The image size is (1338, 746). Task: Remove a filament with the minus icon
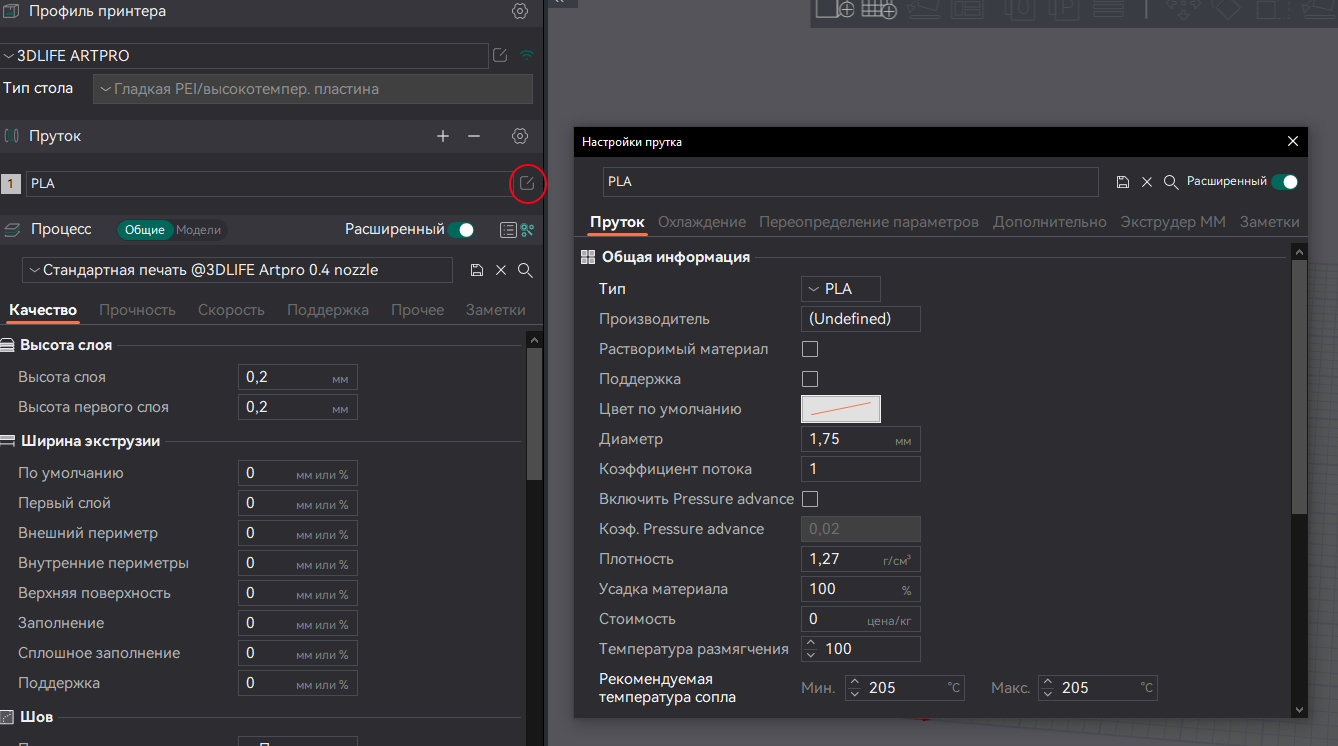pyautogui.click(x=474, y=136)
